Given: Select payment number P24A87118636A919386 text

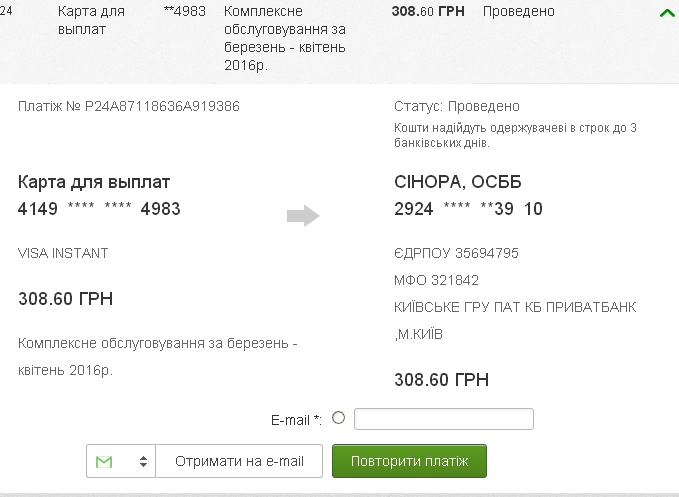Looking at the screenshot, I should click(x=162, y=106).
